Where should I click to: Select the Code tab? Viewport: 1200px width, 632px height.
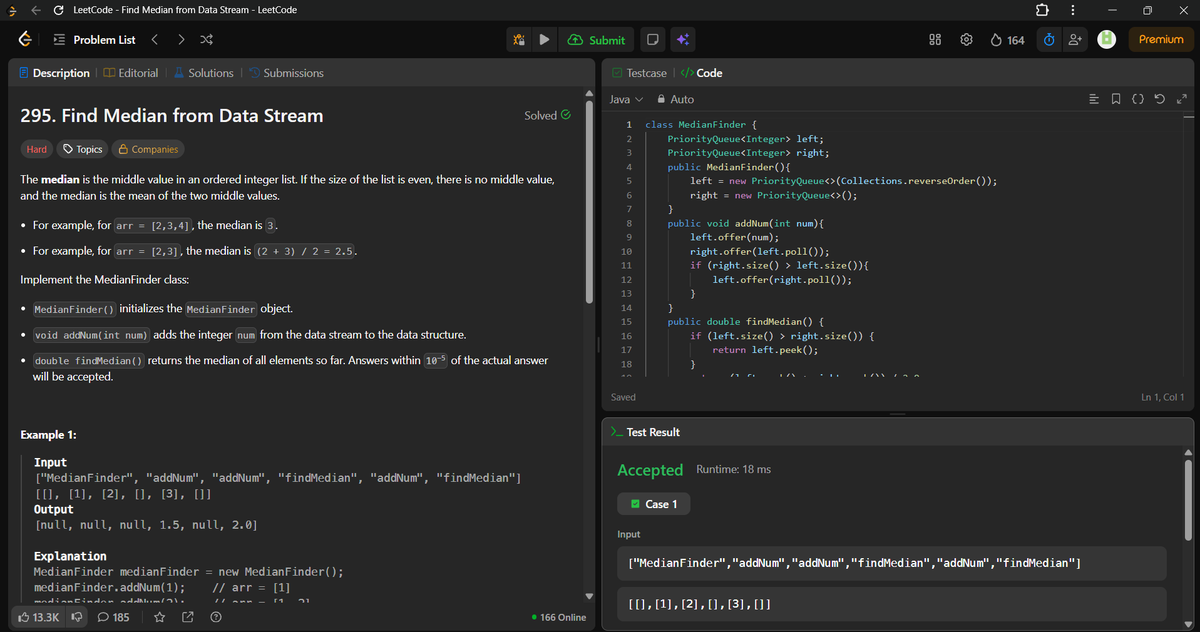[x=701, y=73]
